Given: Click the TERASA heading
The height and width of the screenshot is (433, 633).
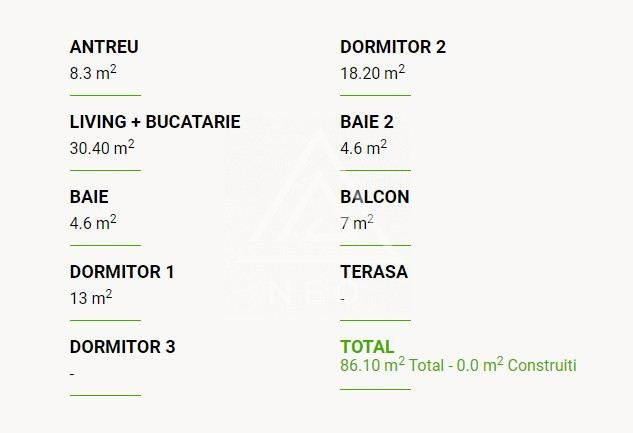Looking at the screenshot, I should (x=374, y=272).
